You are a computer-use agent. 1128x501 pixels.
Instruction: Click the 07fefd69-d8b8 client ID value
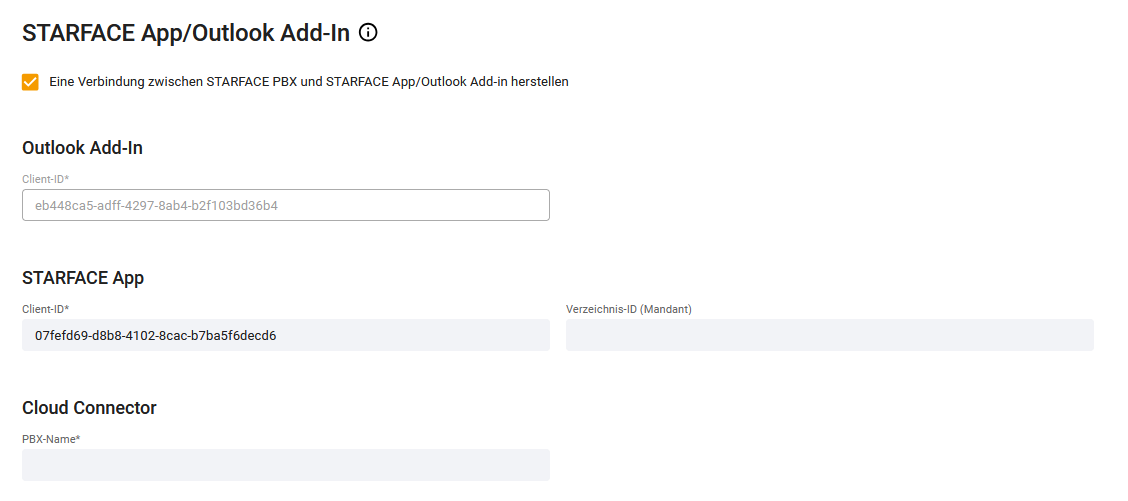[156, 336]
